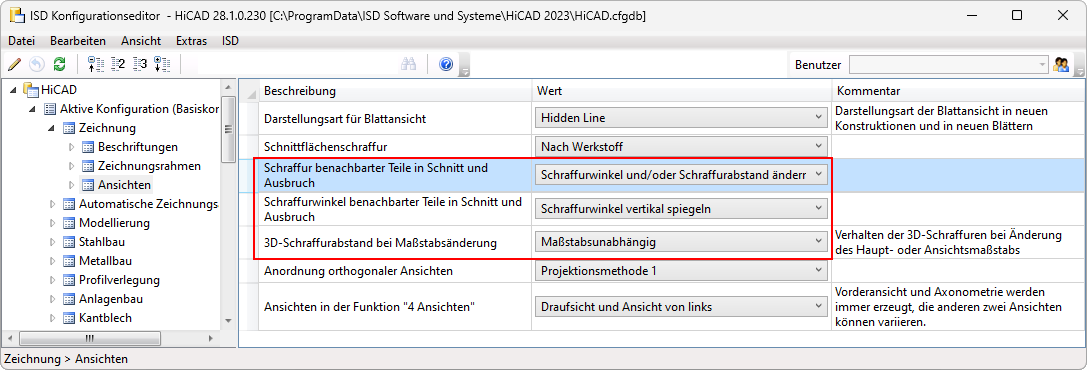This screenshot has width=1087, height=370.
Task: Click the user management icon beside Benutzer
Action: [x=1061, y=64]
